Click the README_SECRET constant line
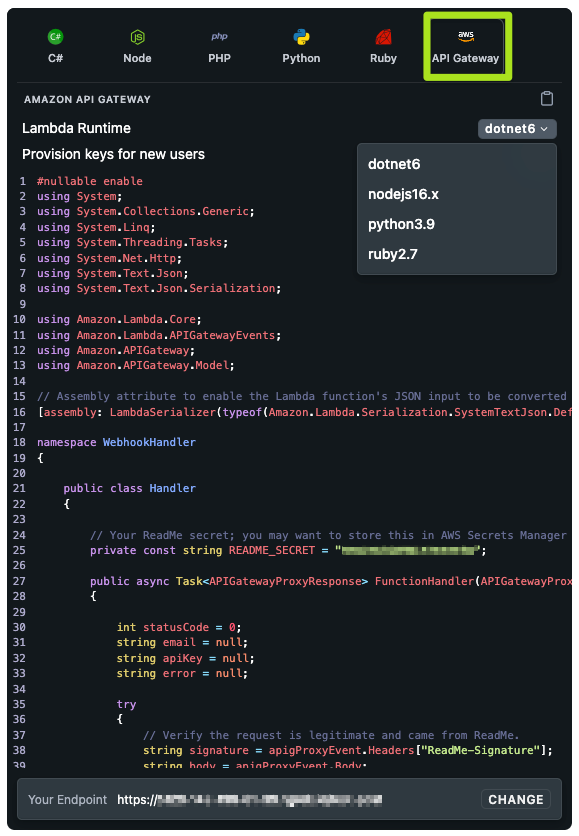Screen dimensions: 579x836 pyautogui.click(x=288, y=550)
